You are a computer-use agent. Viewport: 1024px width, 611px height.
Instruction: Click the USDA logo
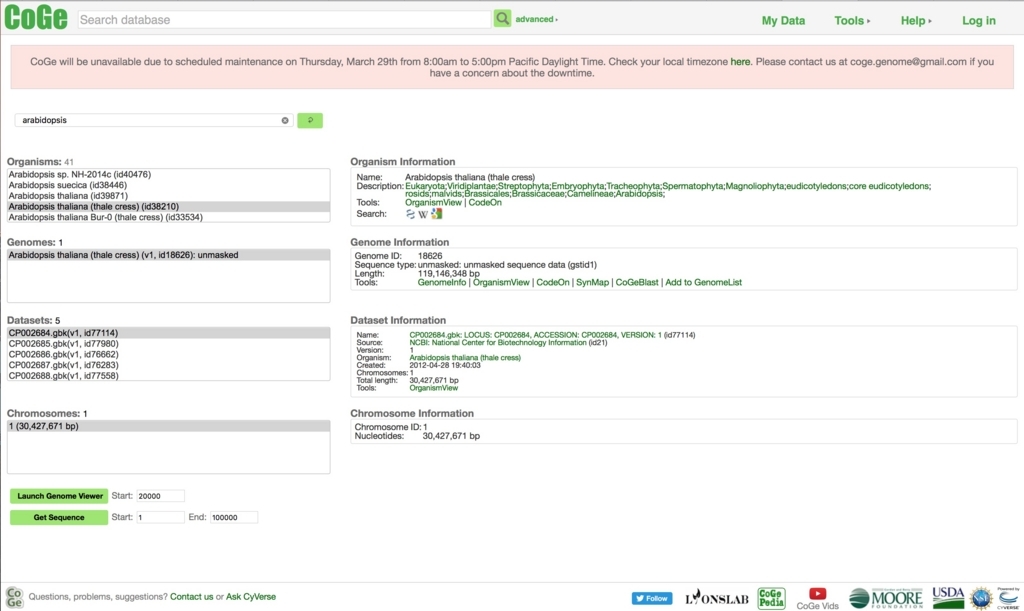tap(948, 597)
